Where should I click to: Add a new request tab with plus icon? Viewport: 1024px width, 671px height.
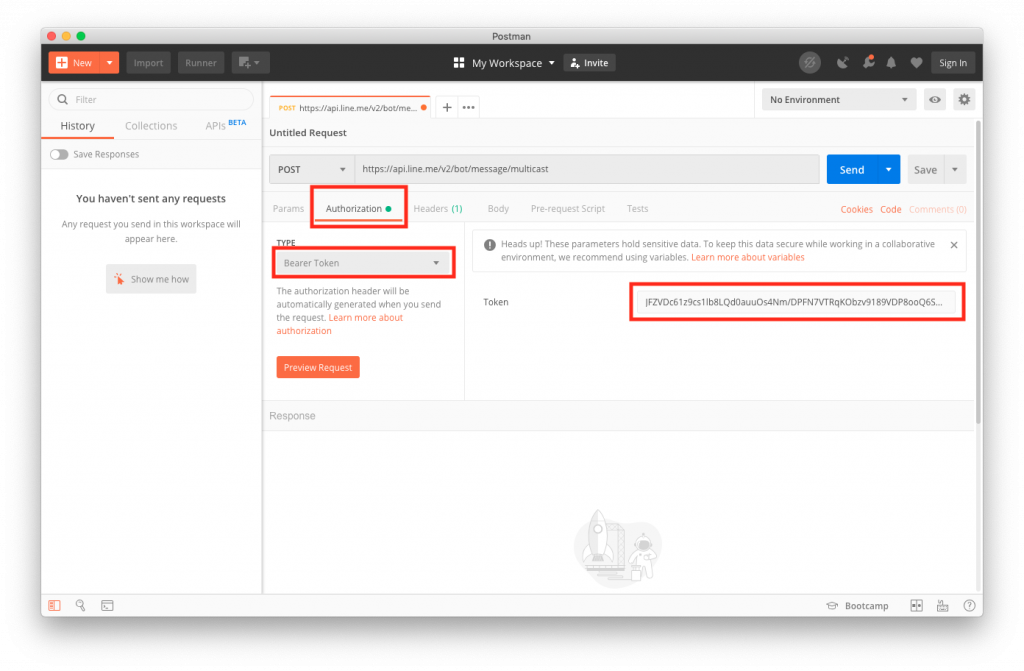[x=447, y=107]
